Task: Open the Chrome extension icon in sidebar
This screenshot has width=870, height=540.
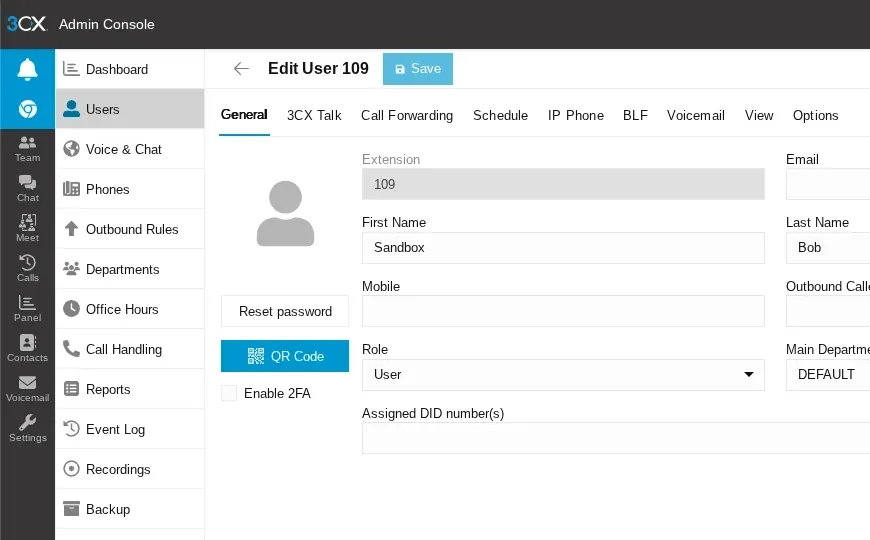Action: point(27,109)
